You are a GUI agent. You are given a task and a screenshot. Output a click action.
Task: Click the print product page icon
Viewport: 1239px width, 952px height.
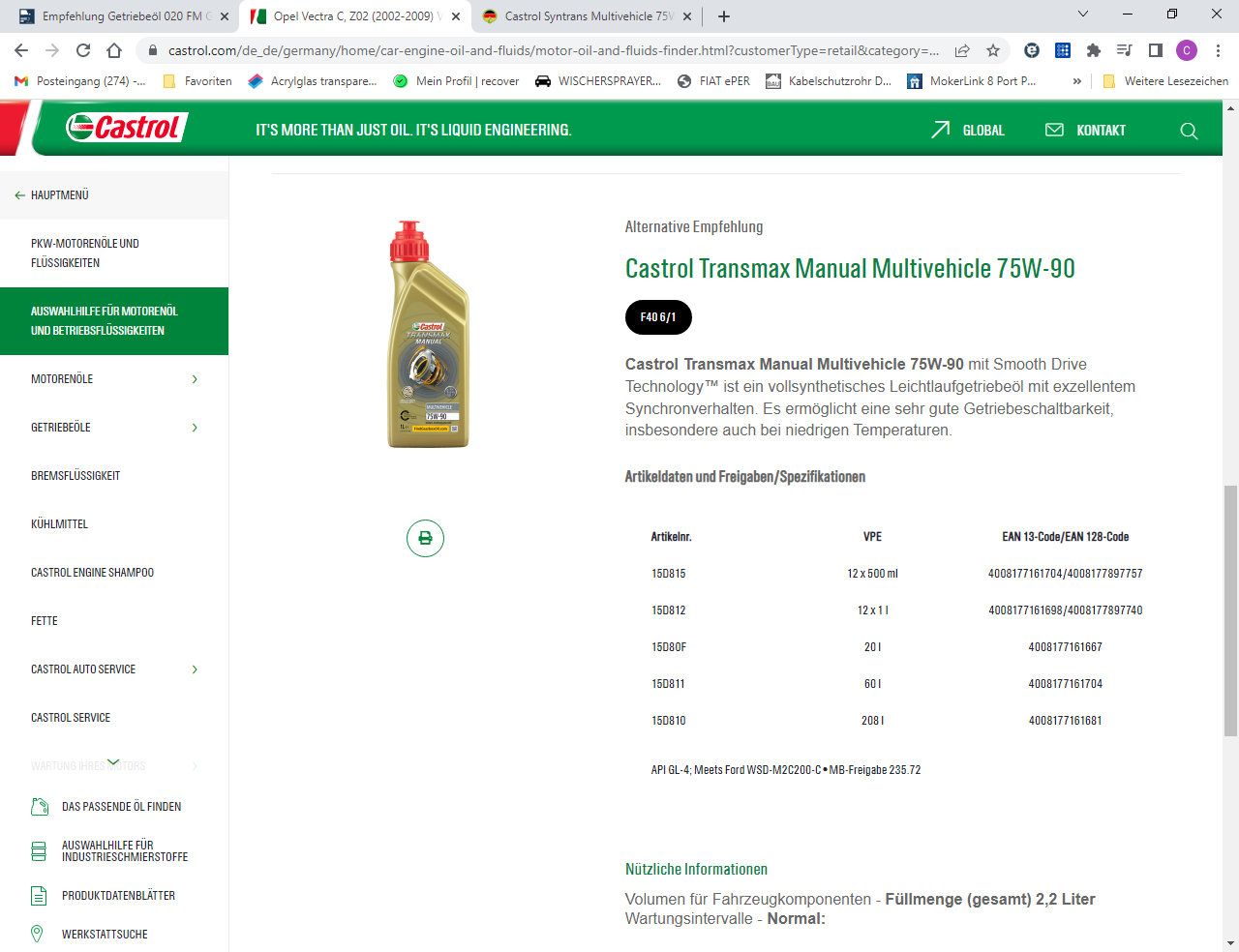pos(425,538)
